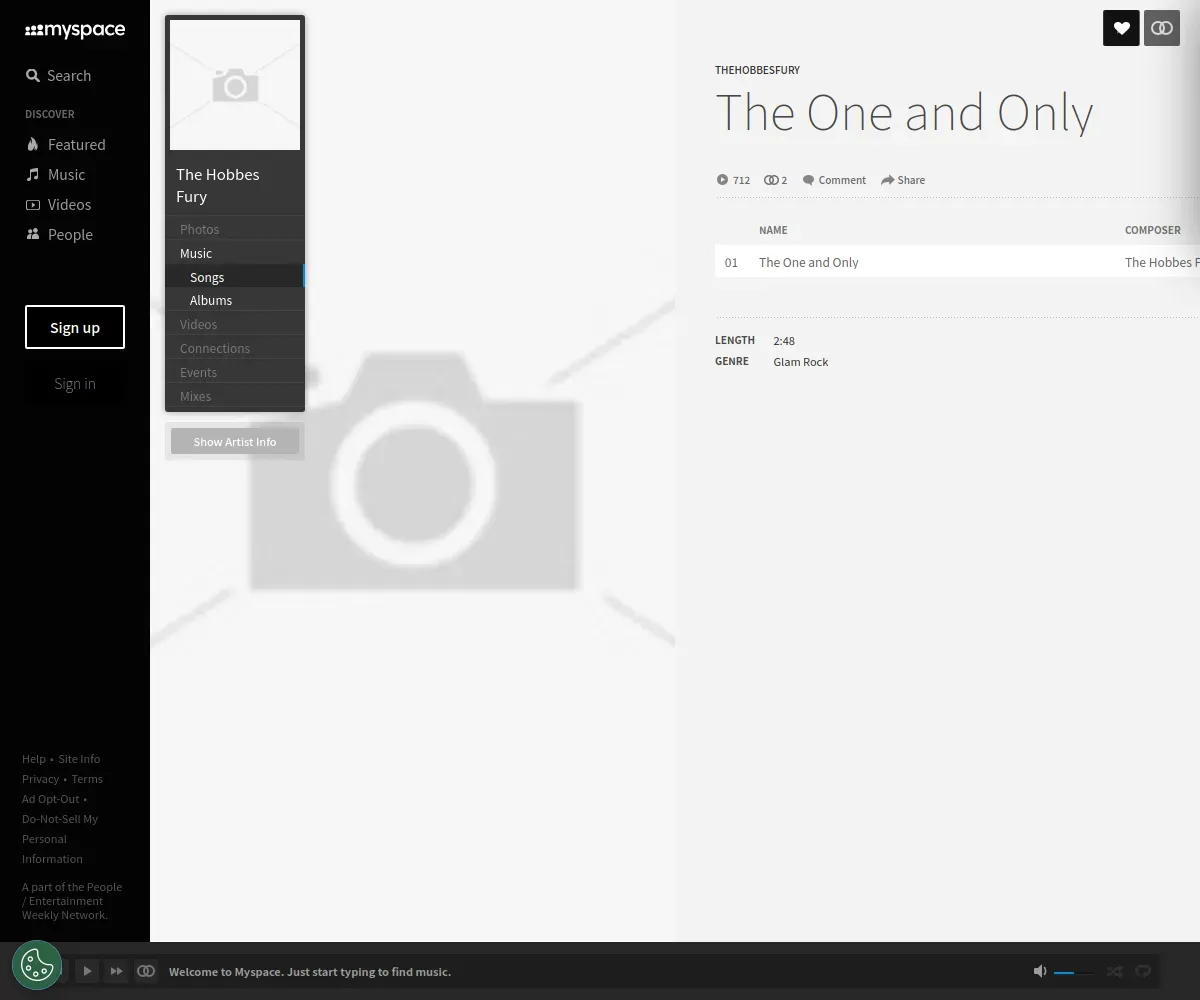The height and width of the screenshot is (1000, 1200).
Task: Click The One and Only title heading
Action: (x=904, y=112)
